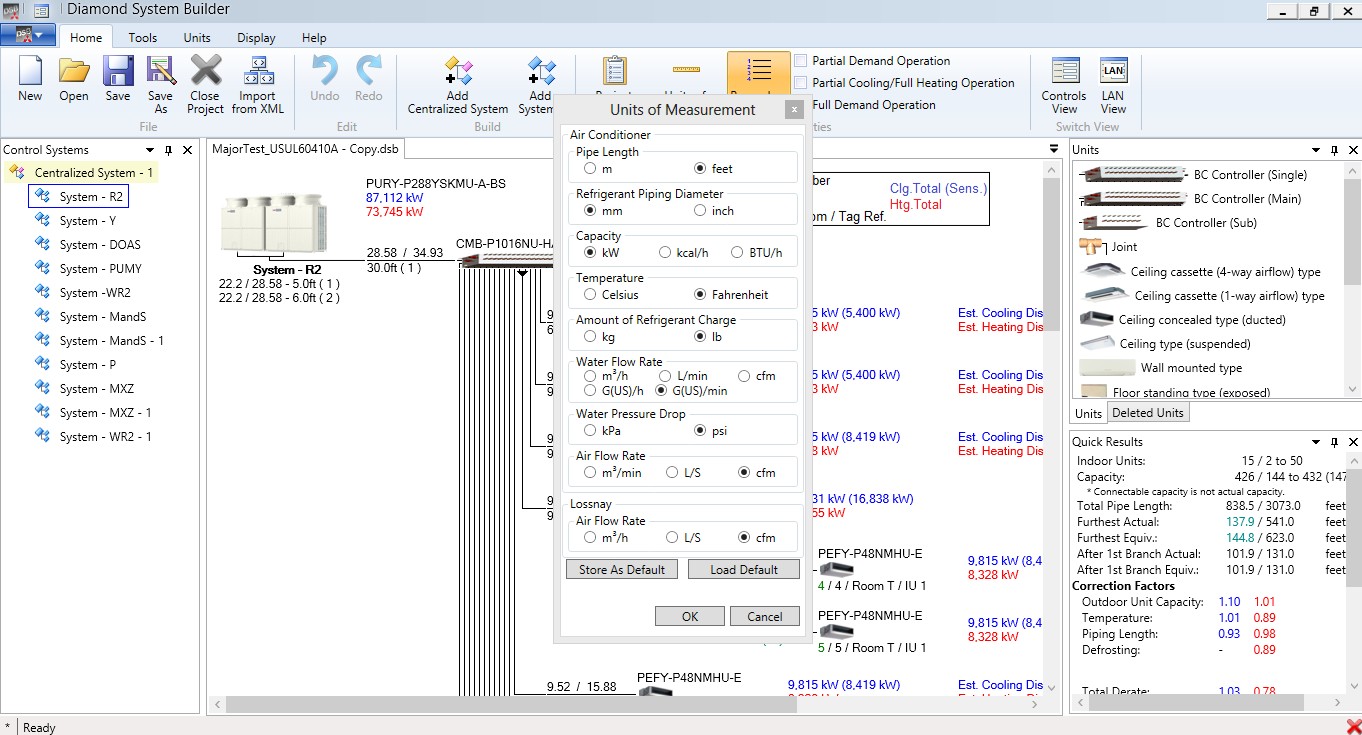Click the quick access toolbar icon in title bar
Viewport: 1362px width, 735px height.
(41, 10)
